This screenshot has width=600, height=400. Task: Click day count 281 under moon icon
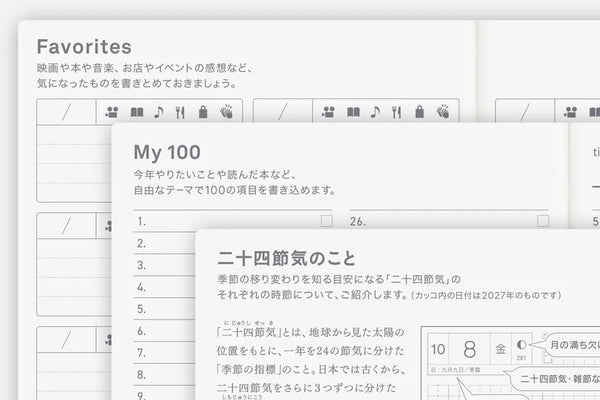[x=521, y=358]
